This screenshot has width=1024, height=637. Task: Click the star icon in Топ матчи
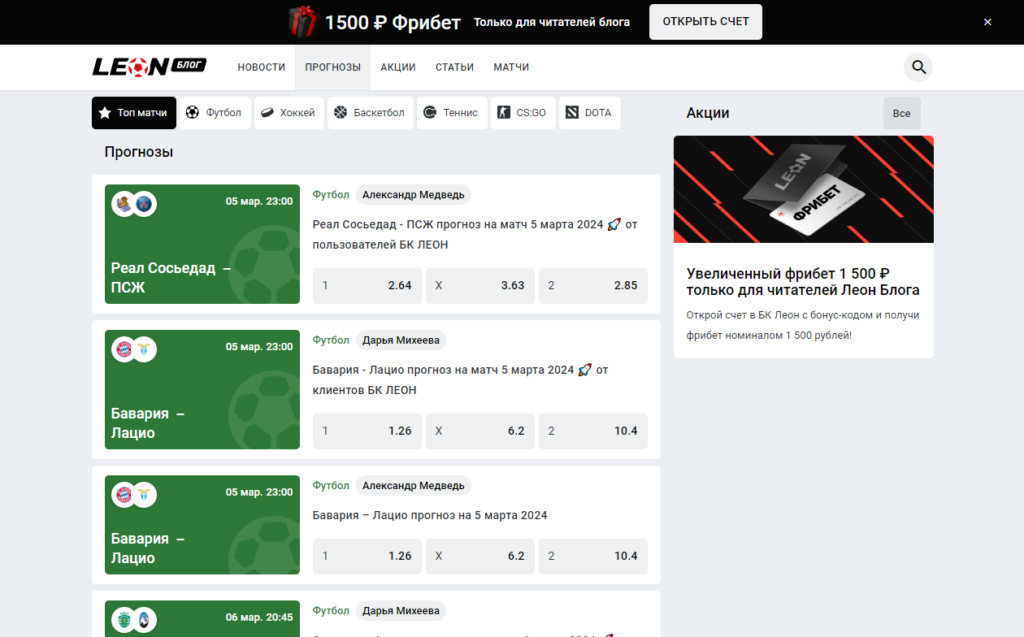[x=104, y=112]
